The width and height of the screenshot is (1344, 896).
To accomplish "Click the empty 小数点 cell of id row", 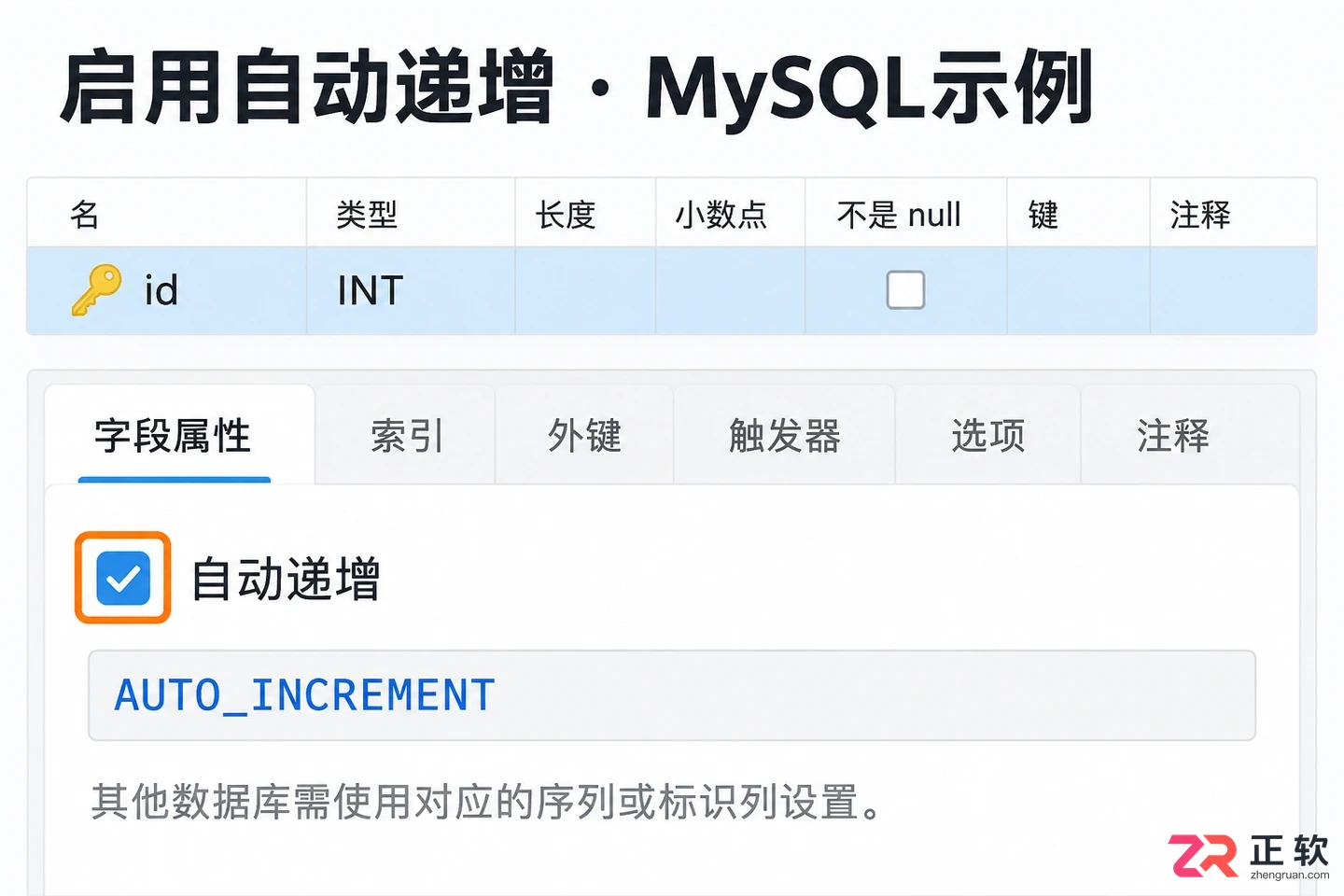I will pos(730,290).
